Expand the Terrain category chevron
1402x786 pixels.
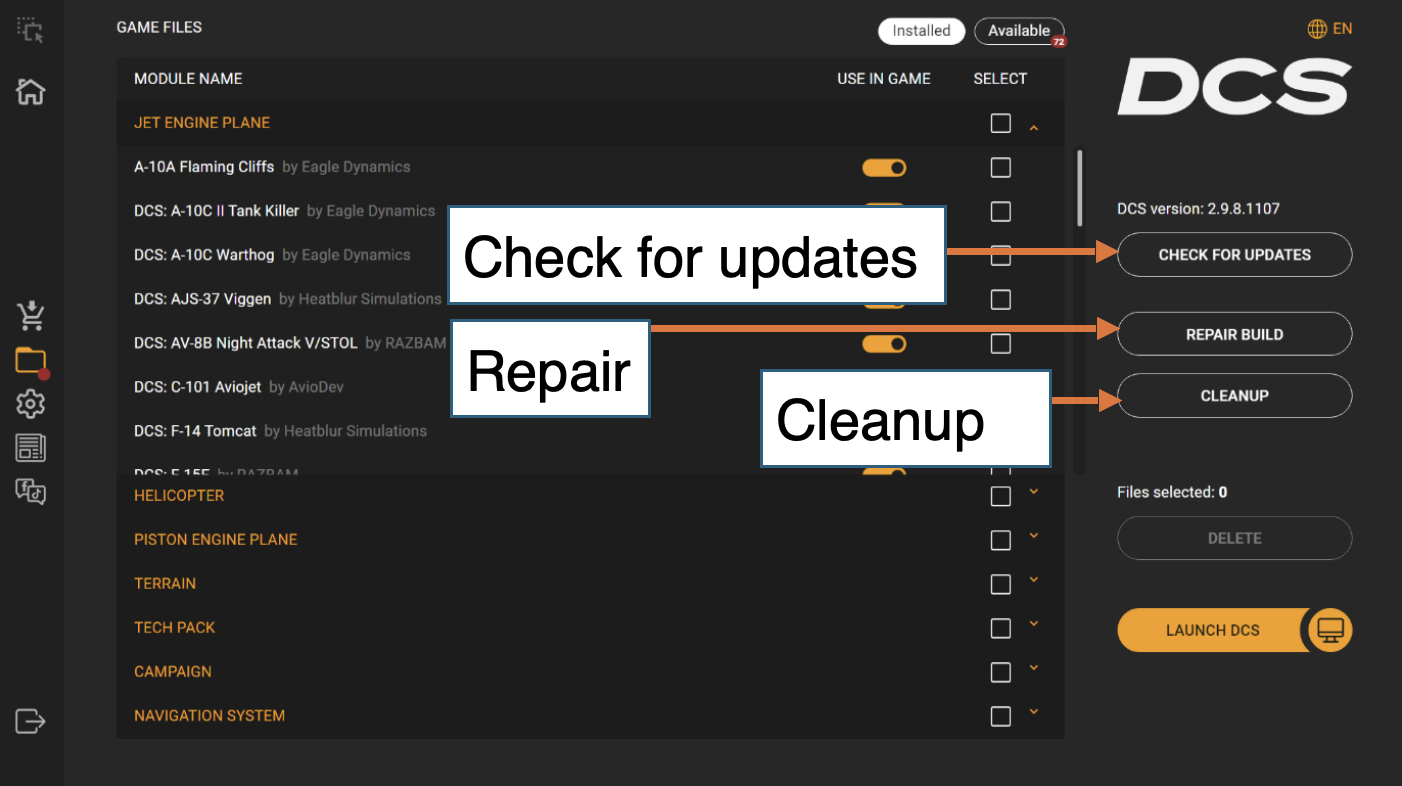click(x=1034, y=580)
